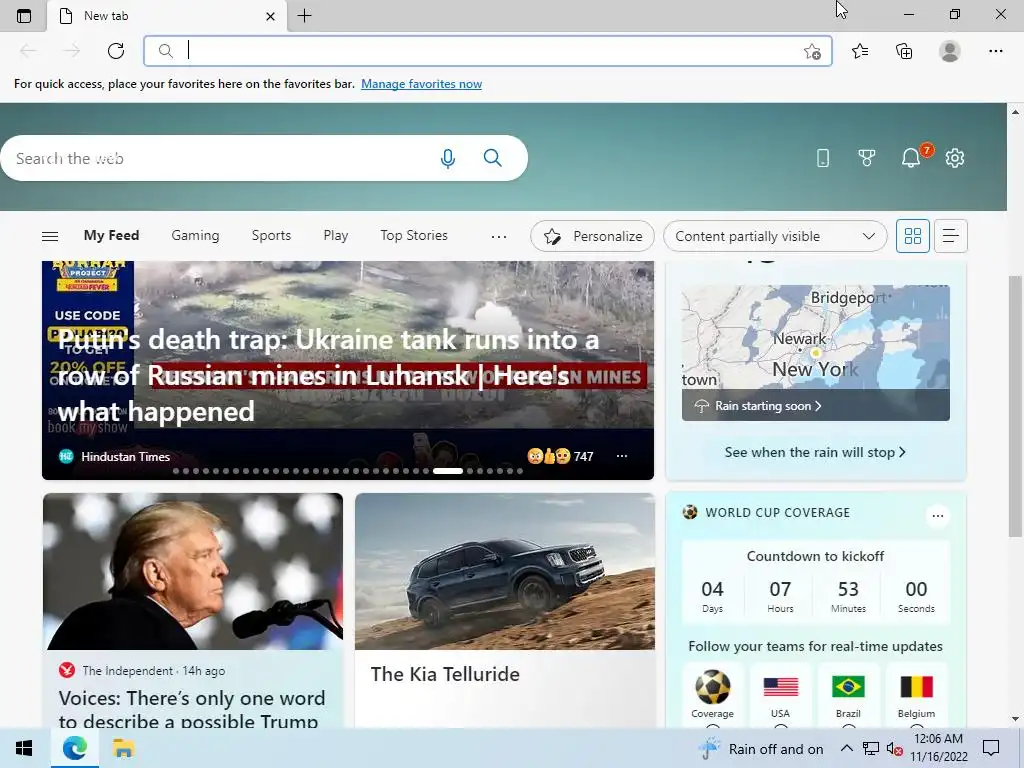Open Settings and more ellipsis menu
1024x768 pixels.
click(x=995, y=51)
